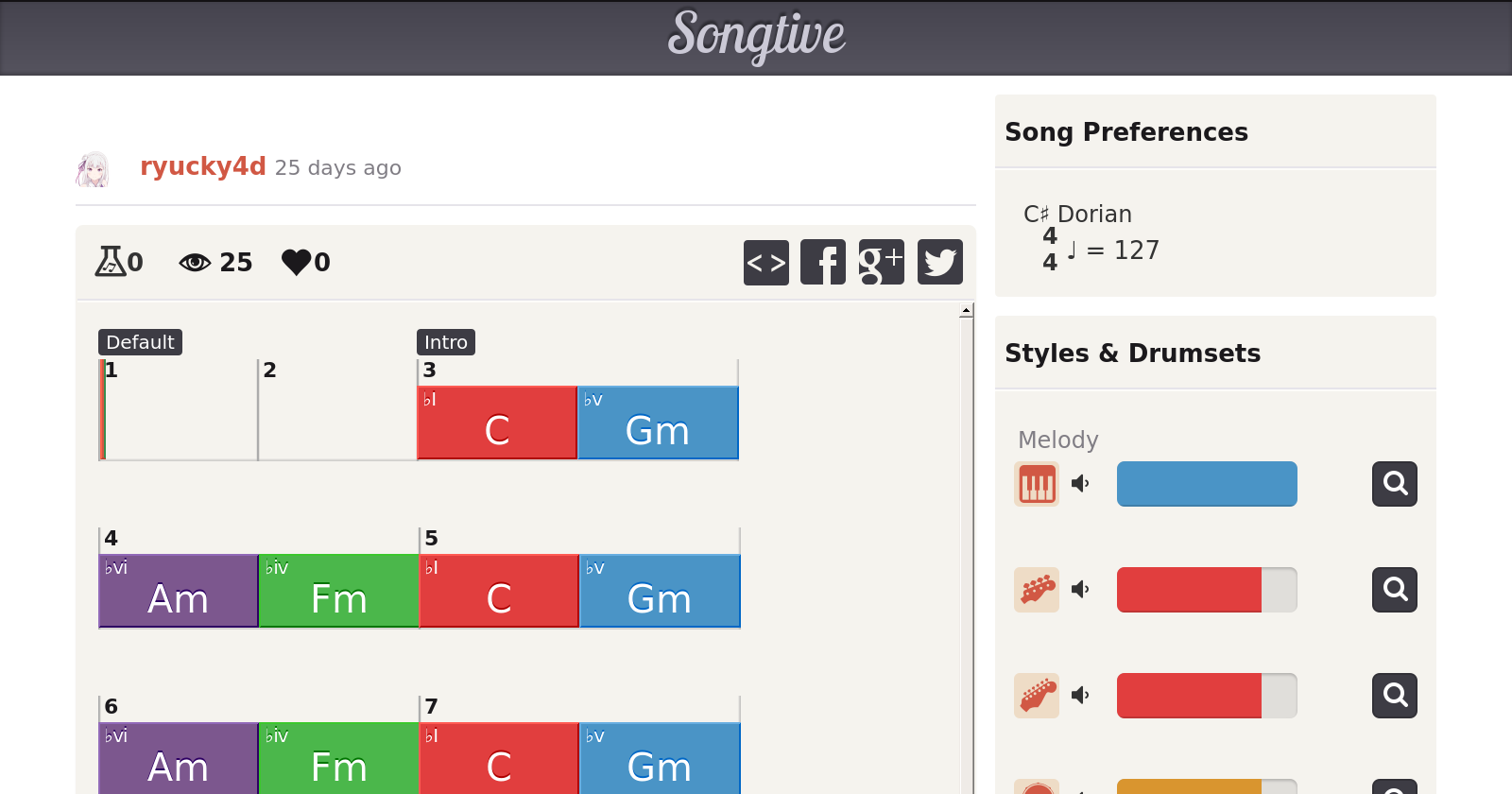Click the heart like icon
Screen dimensions: 1512x794
coord(296,262)
